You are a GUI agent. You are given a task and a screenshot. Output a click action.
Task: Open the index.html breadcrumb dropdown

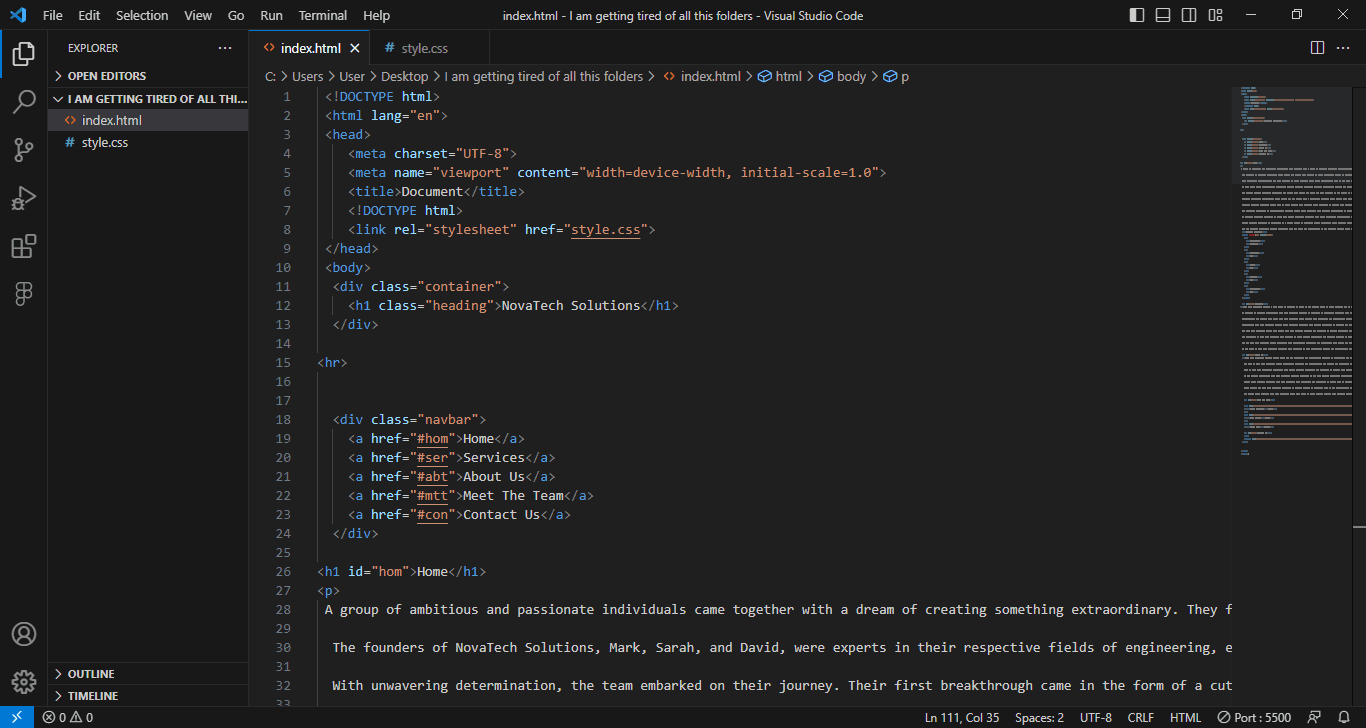point(702,76)
